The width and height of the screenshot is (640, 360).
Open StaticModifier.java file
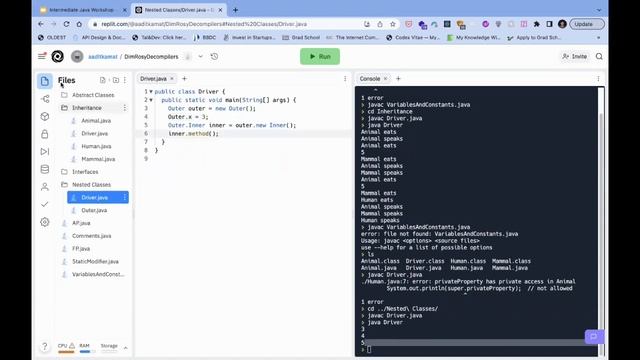coord(95,262)
